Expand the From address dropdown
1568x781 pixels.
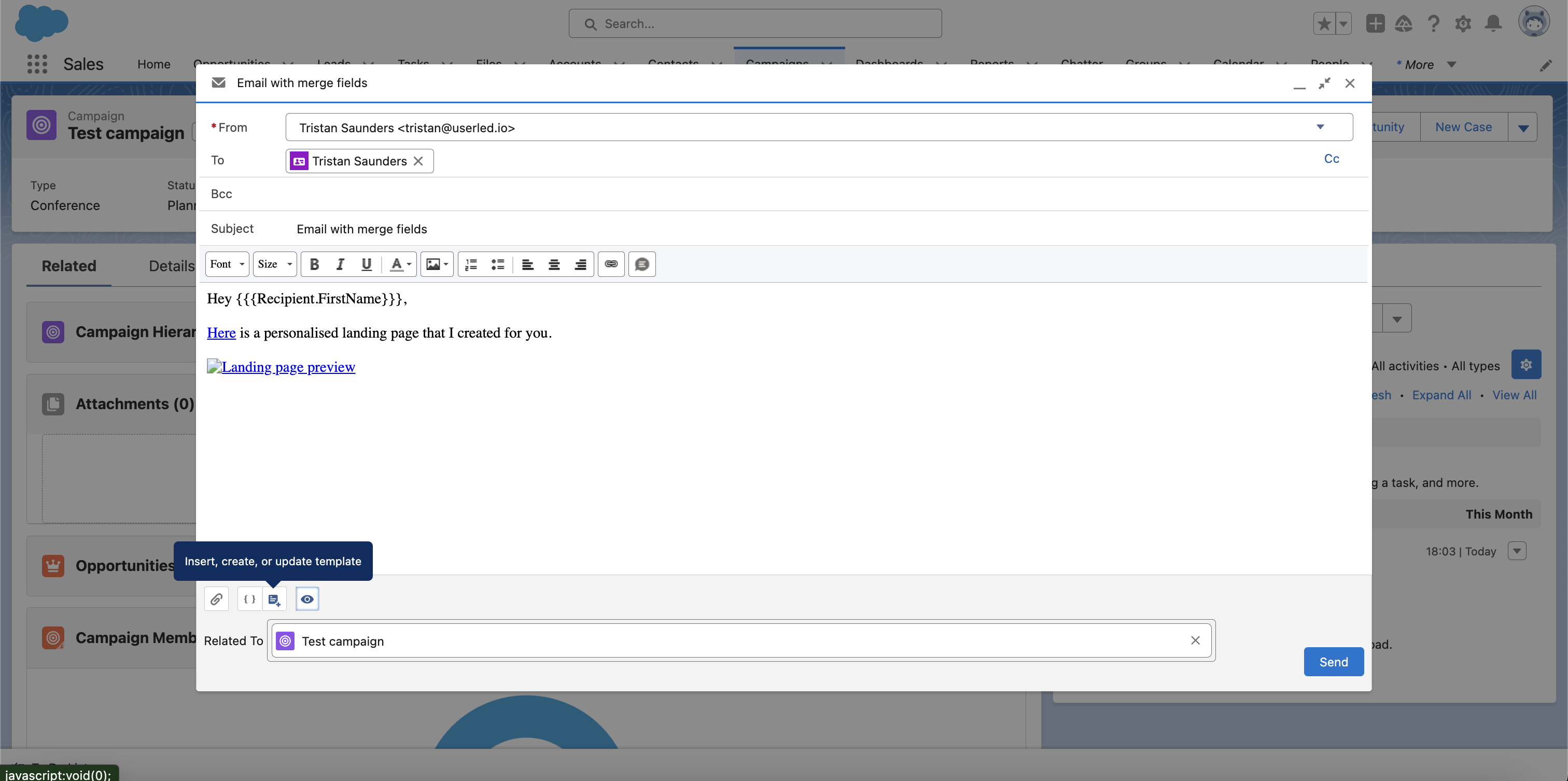(1320, 127)
